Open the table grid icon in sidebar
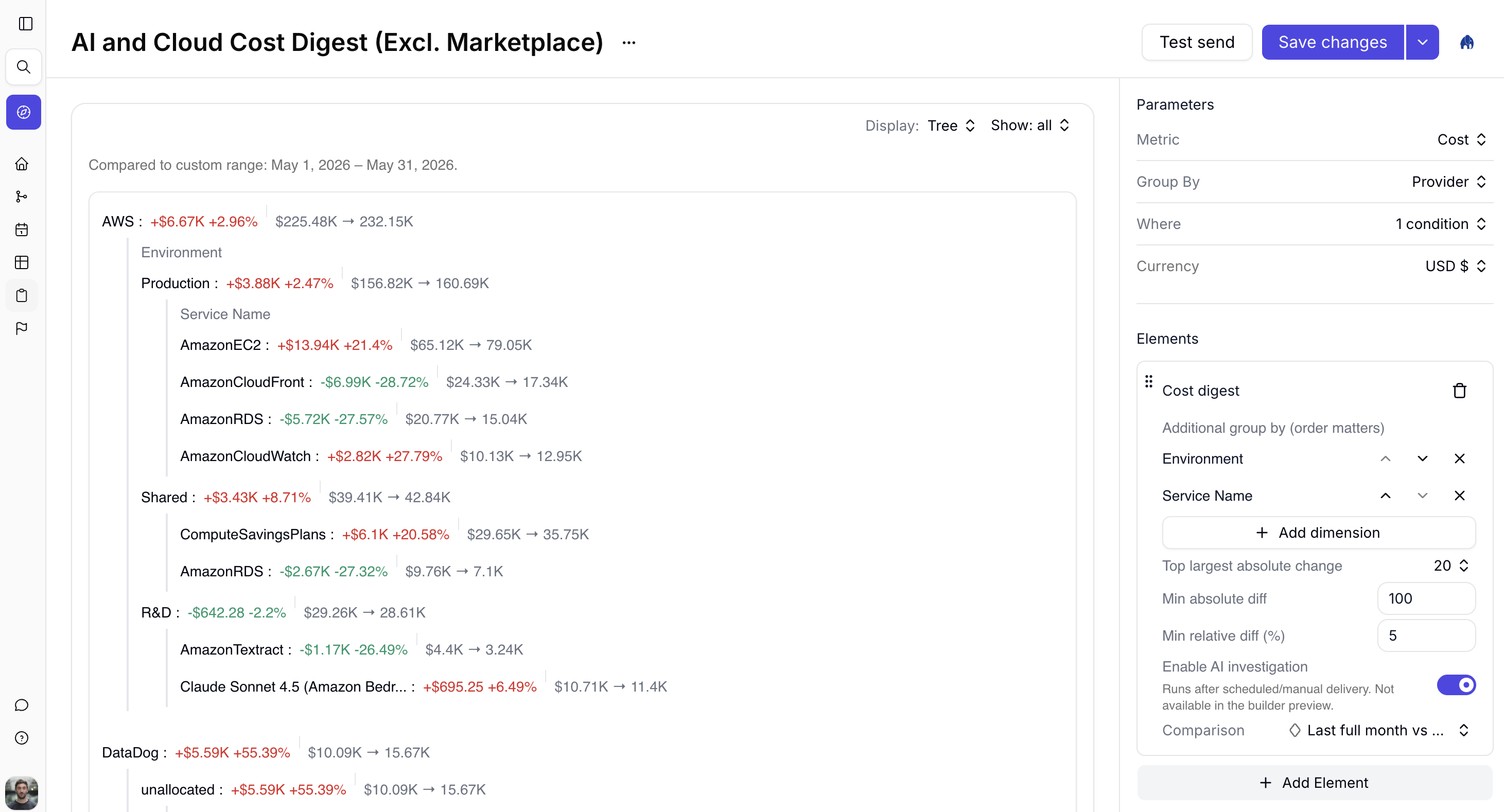 tap(22, 262)
